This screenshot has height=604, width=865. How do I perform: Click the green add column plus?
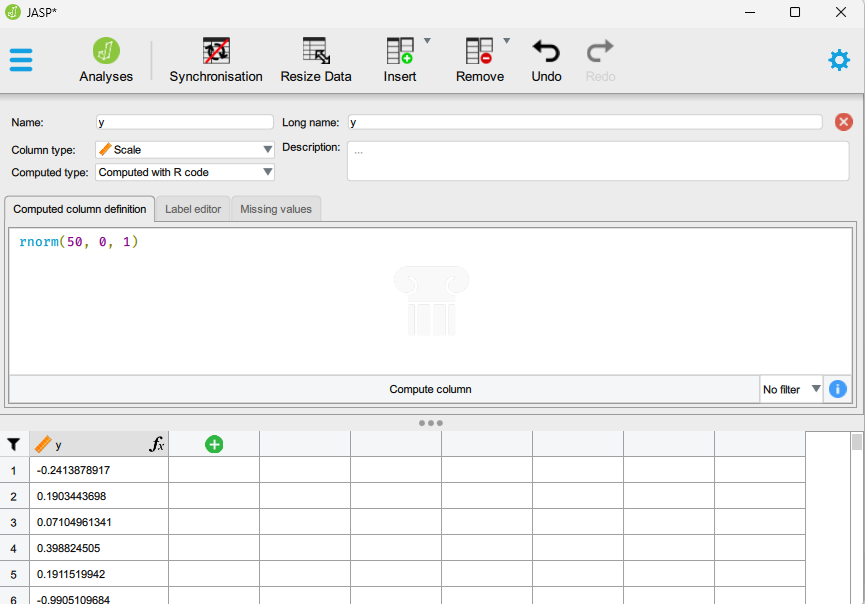[x=214, y=444]
